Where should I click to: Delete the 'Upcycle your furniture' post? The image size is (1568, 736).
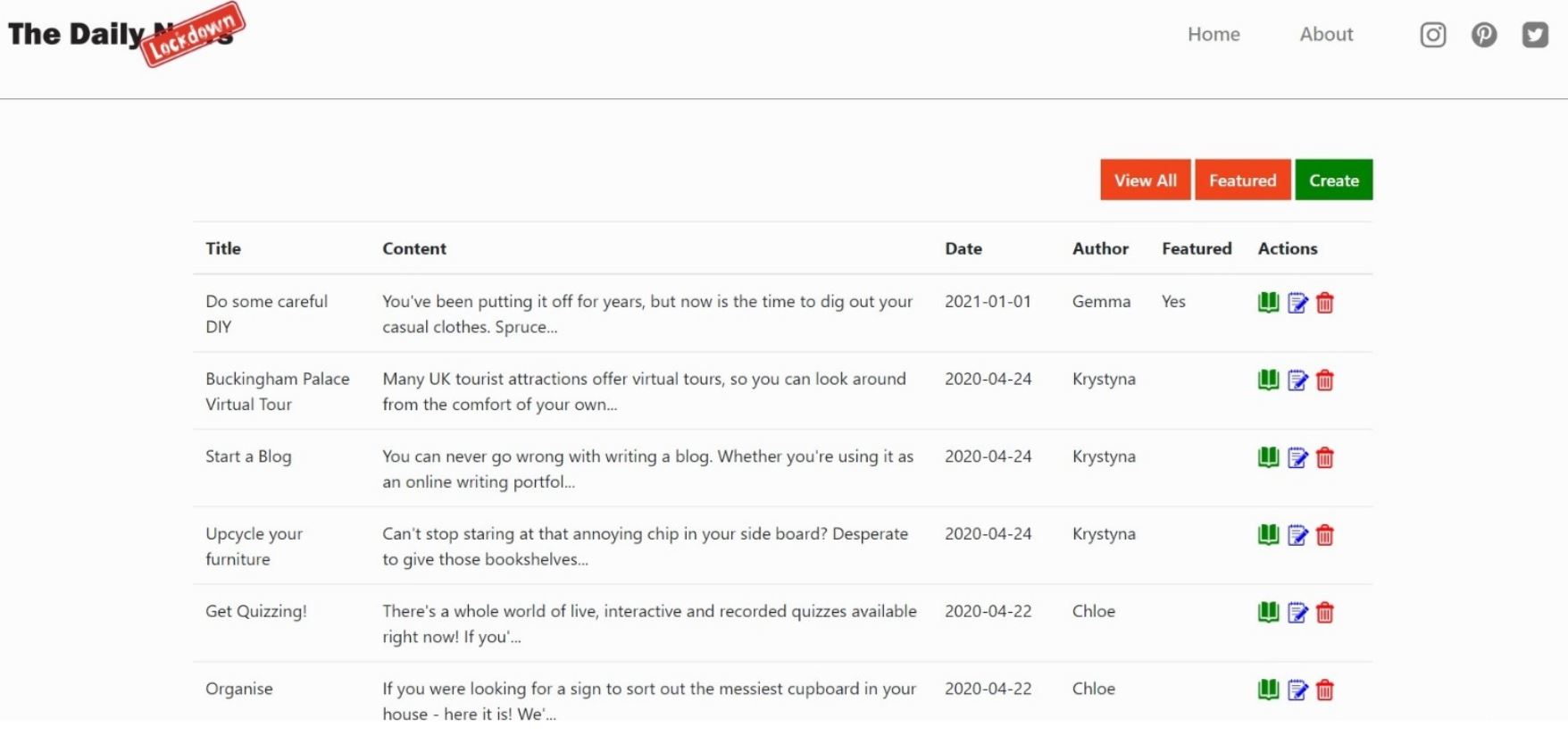pyautogui.click(x=1325, y=535)
